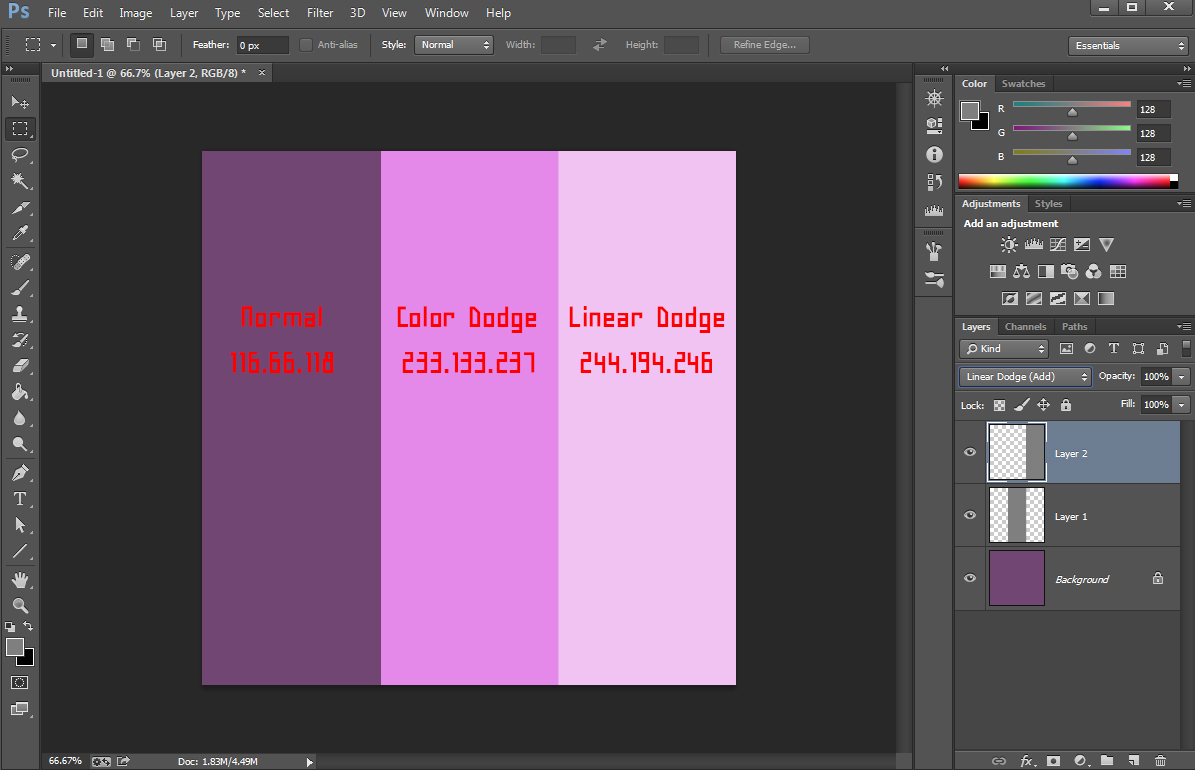Select the Horizontal Type tool
Screen dimensions: 1195x770
pos(20,499)
